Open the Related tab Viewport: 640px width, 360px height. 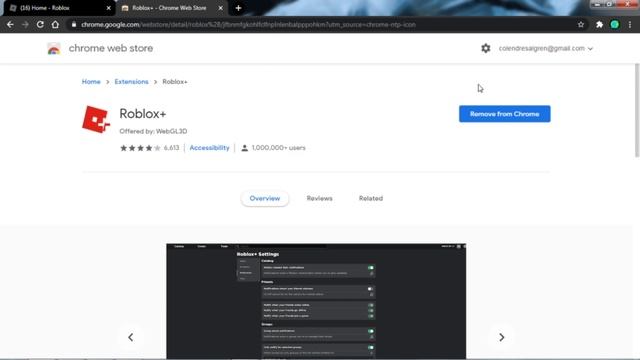(x=371, y=198)
